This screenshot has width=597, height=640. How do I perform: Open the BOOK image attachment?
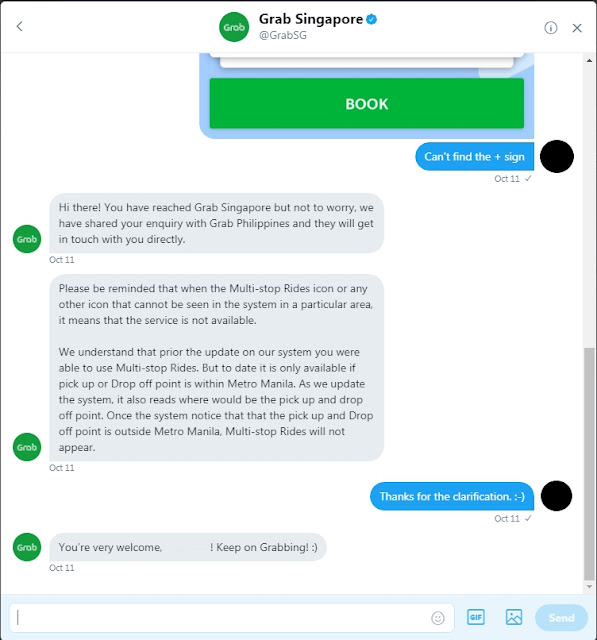pyautogui.click(x=366, y=96)
